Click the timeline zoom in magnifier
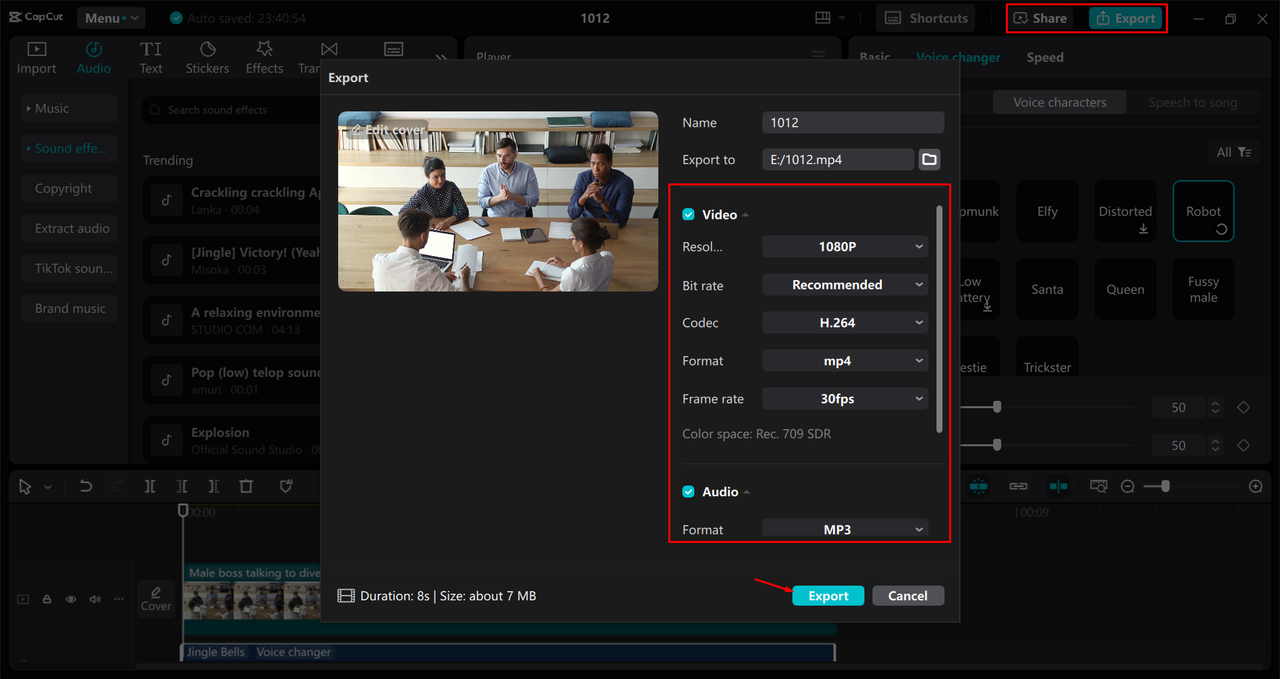The image size is (1280, 679). [1256, 486]
